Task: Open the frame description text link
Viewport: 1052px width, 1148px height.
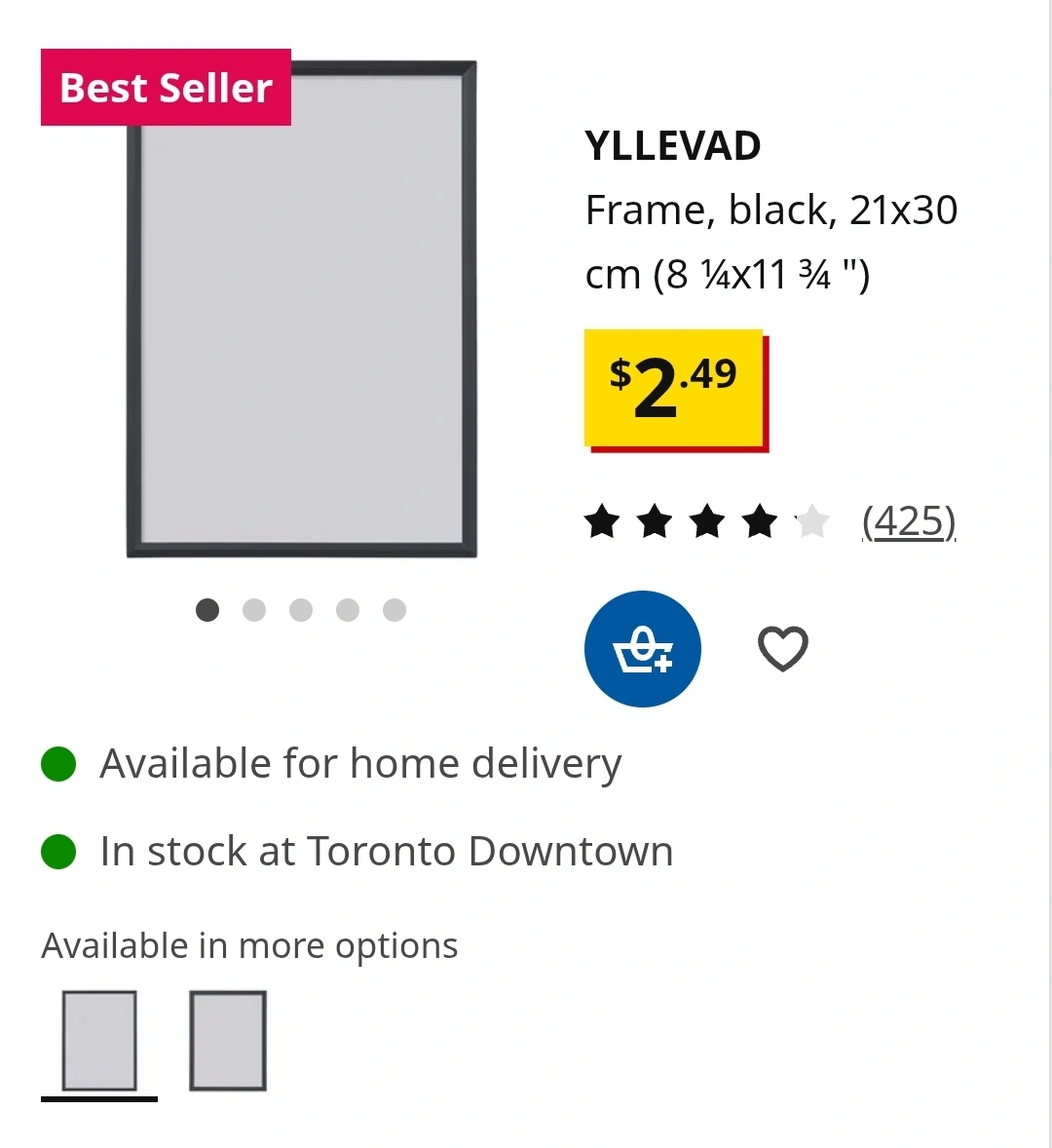Action: pos(771,242)
